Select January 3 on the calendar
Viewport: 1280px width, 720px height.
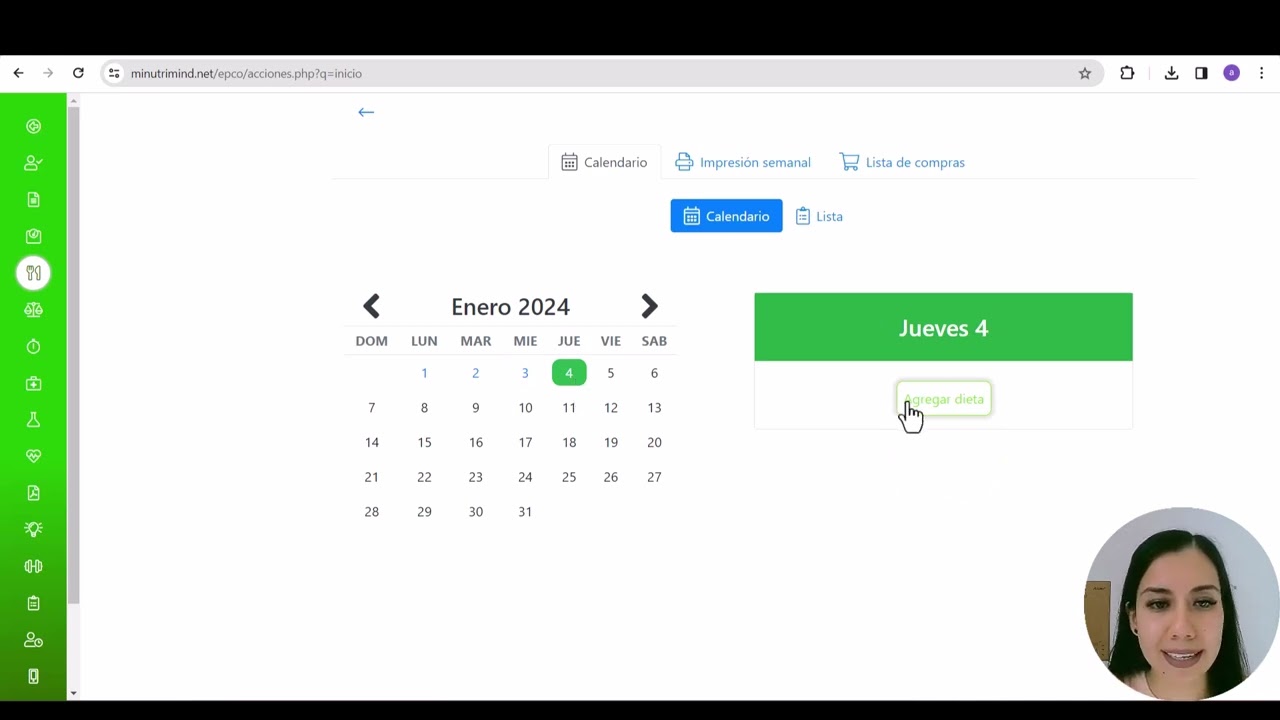point(525,373)
